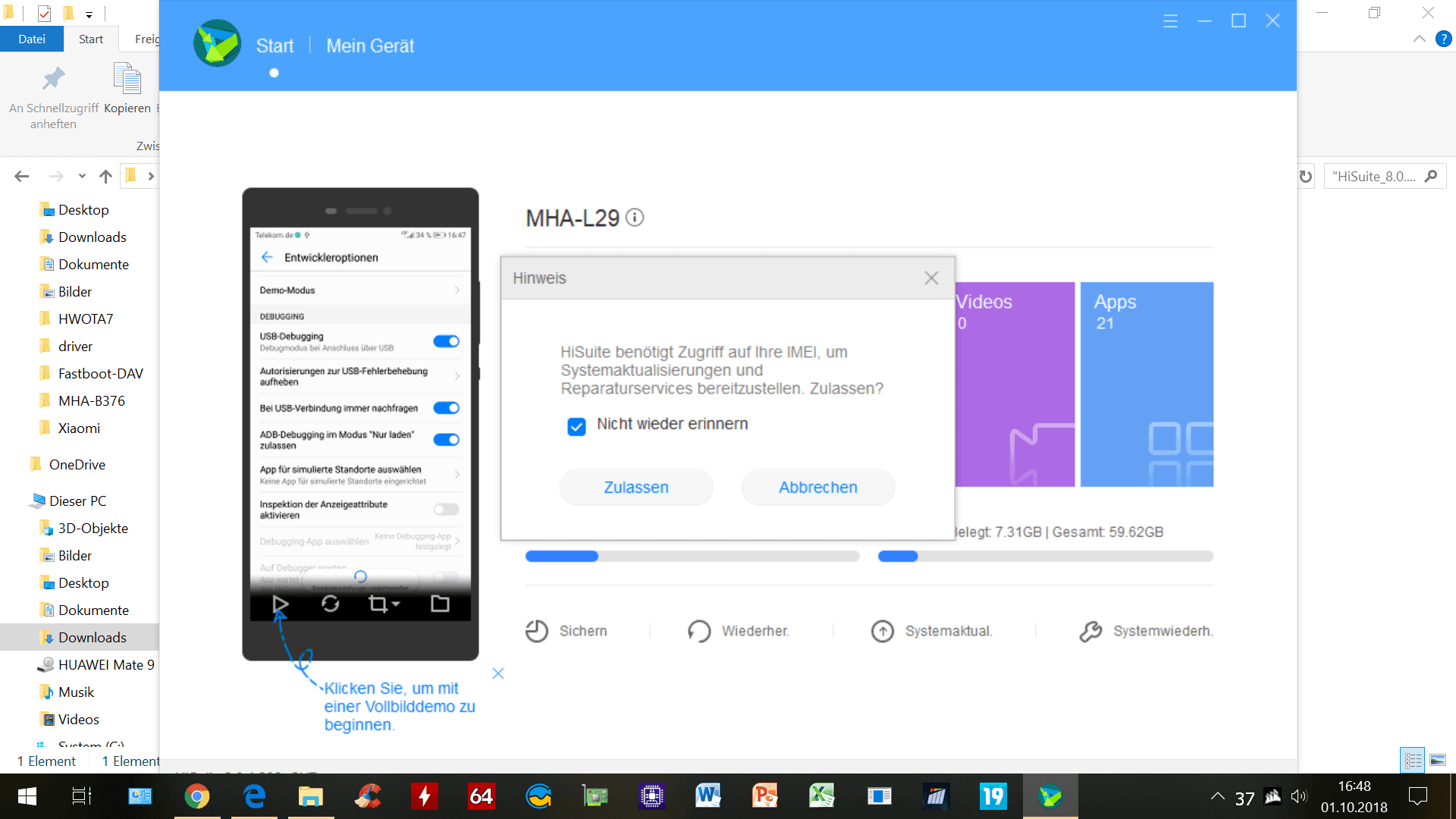Select Dieser PC in navigation pane
Viewport: 1456px width, 819px height.
click(77, 500)
